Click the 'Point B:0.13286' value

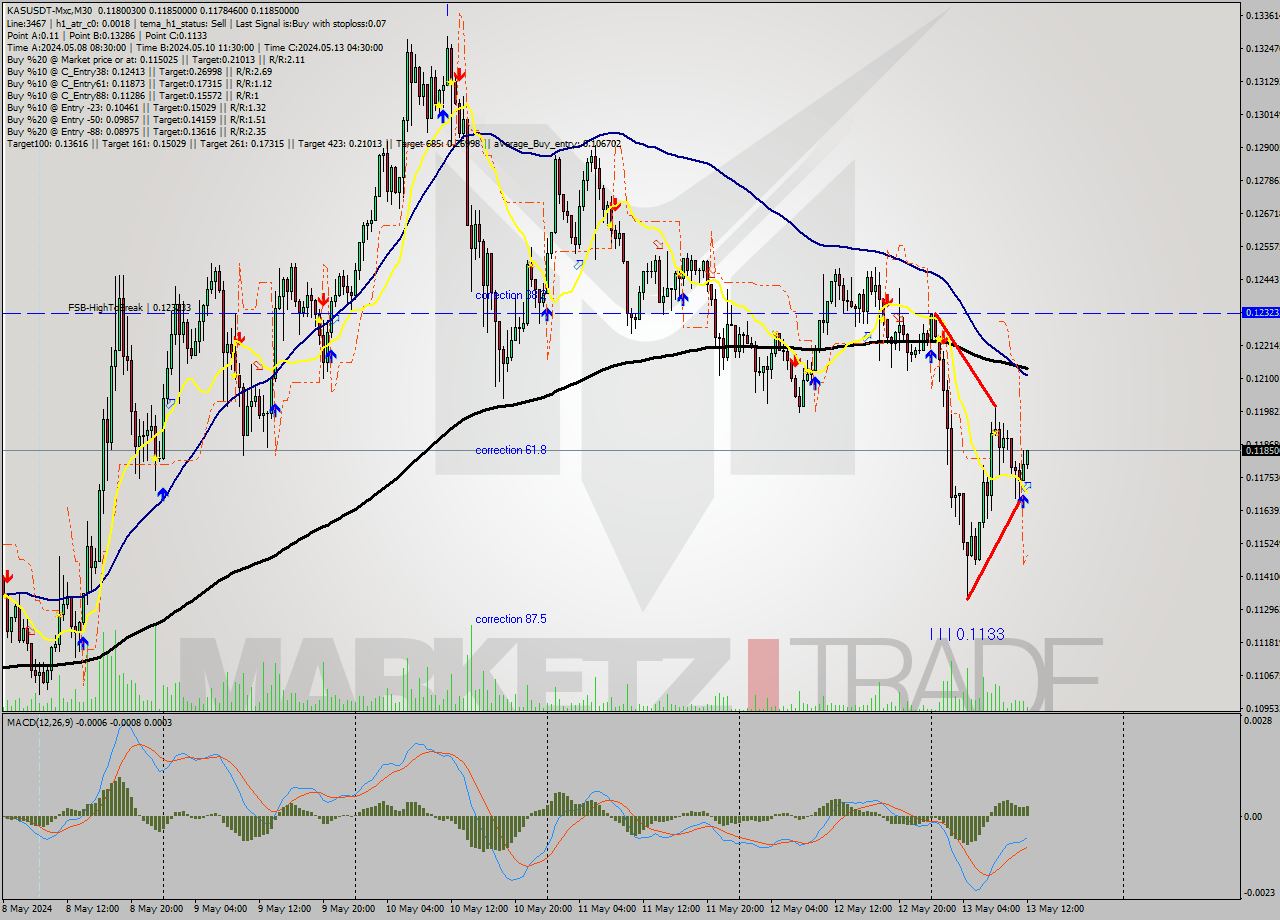coord(103,35)
